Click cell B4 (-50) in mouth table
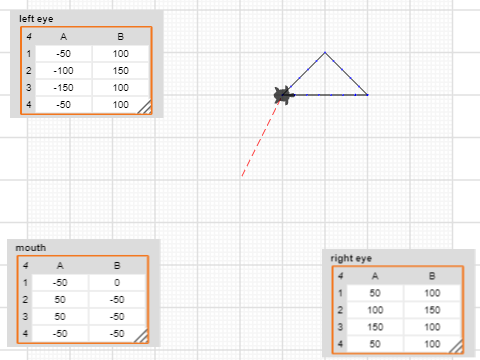The height and width of the screenshot is (360, 480). [117, 334]
